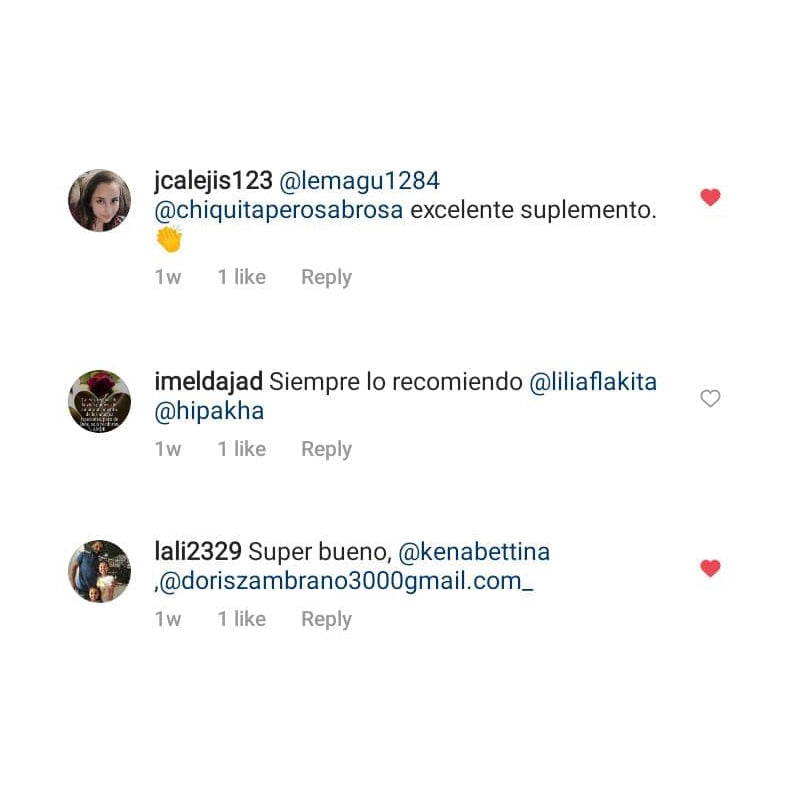Open the lali2329 username
The width and height of the screenshot is (800, 800).
pos(198,552)
